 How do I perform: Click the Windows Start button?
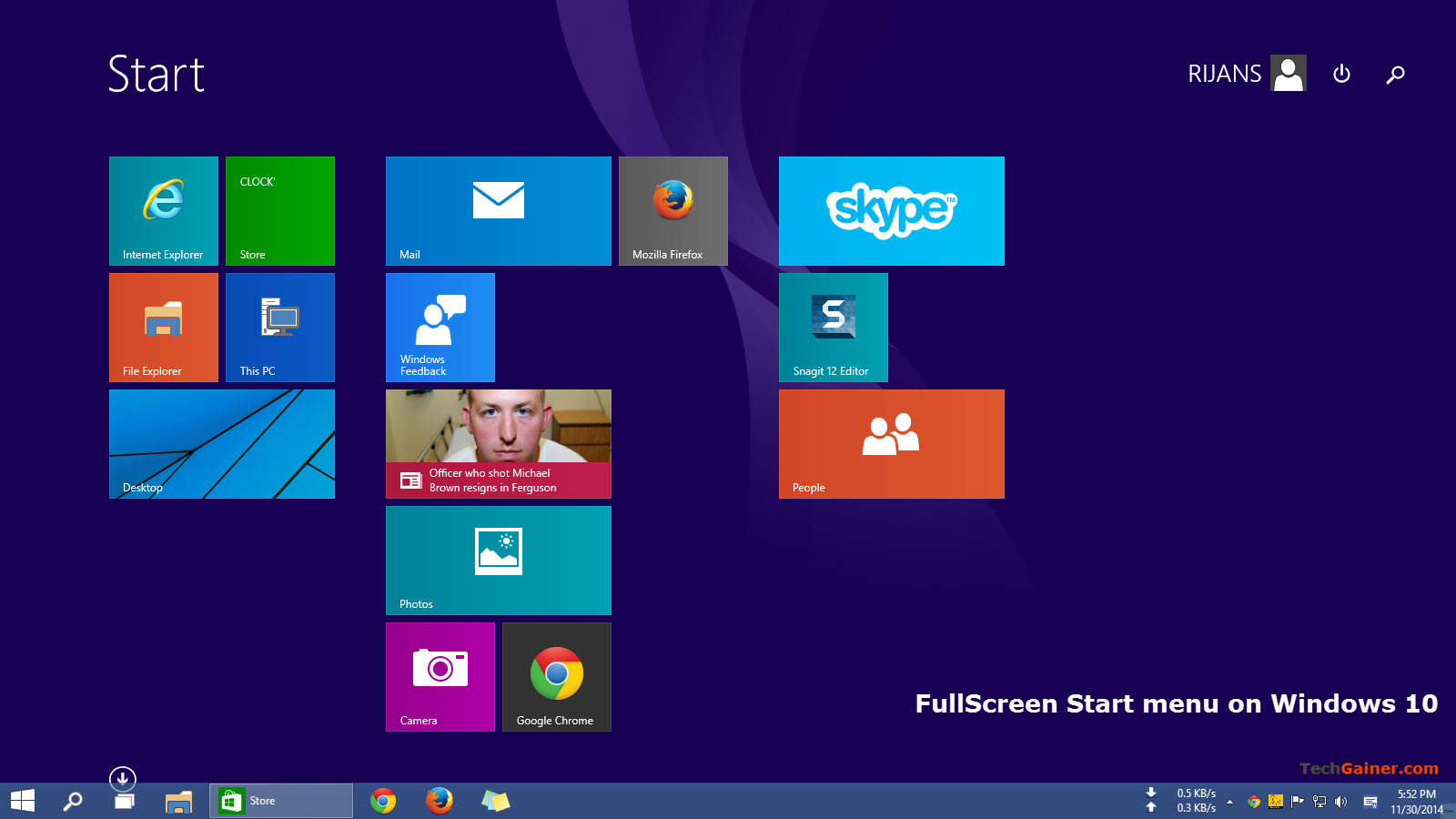(x=20, y=801)
